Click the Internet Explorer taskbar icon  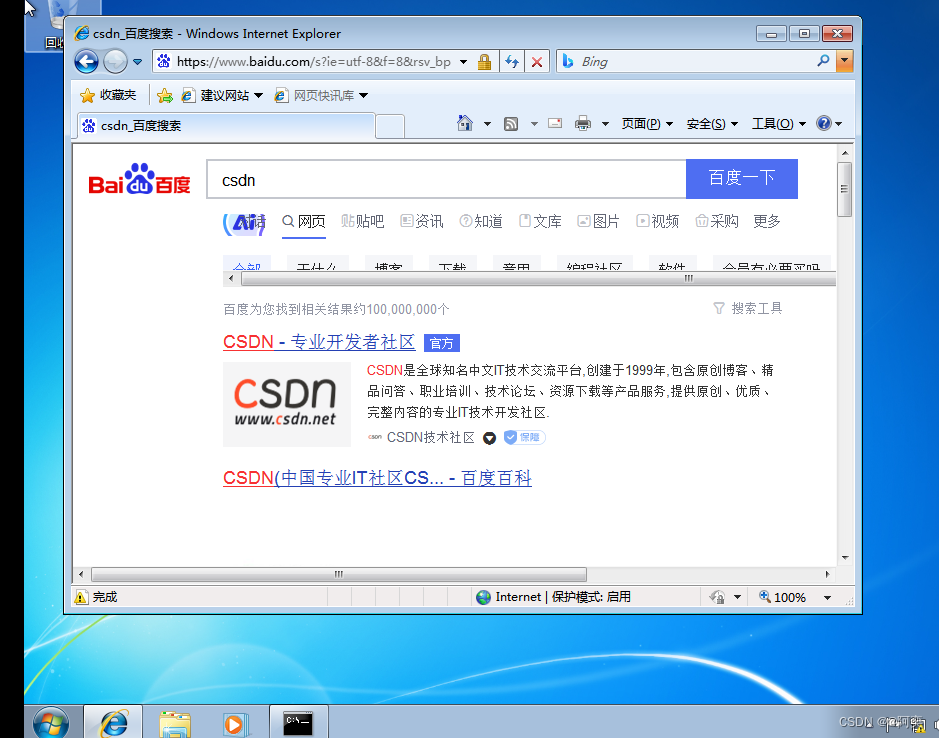click(x=113, y=722)
